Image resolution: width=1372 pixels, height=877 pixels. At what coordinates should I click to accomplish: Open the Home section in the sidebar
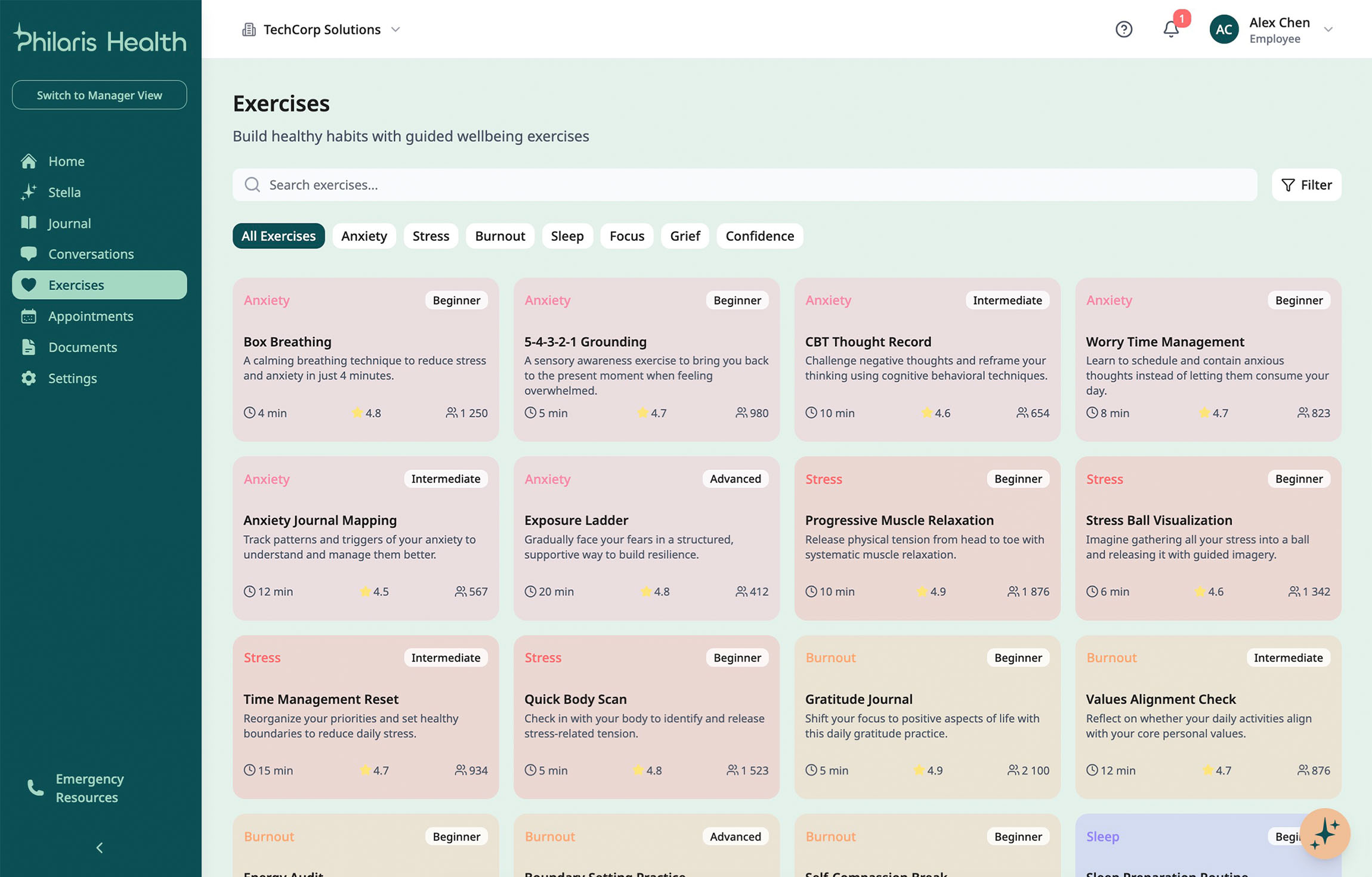pyautogui.click(x=66, y=161)
